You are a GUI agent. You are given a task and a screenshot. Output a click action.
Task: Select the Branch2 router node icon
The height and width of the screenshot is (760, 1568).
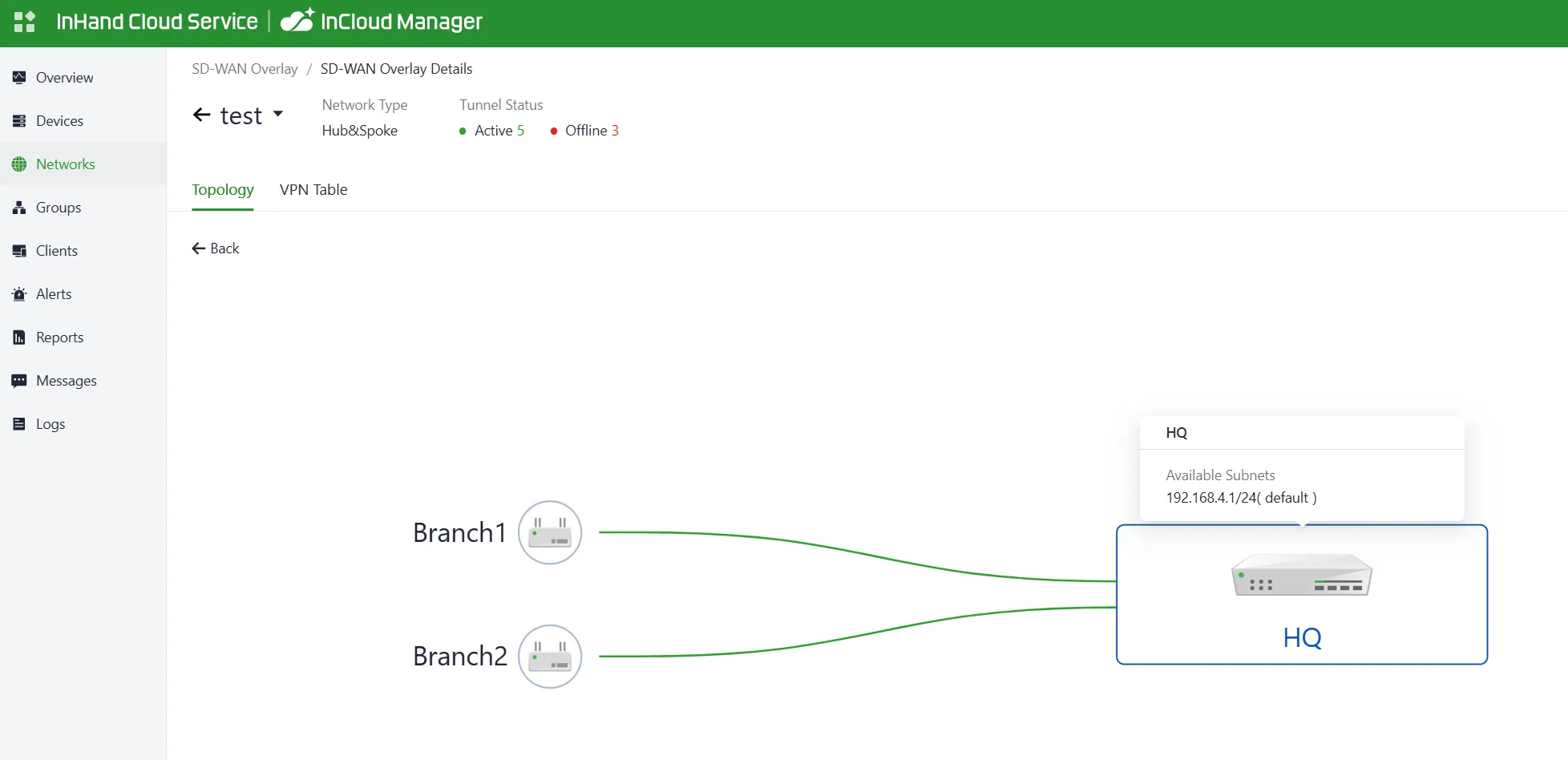[x=550, y=657]
